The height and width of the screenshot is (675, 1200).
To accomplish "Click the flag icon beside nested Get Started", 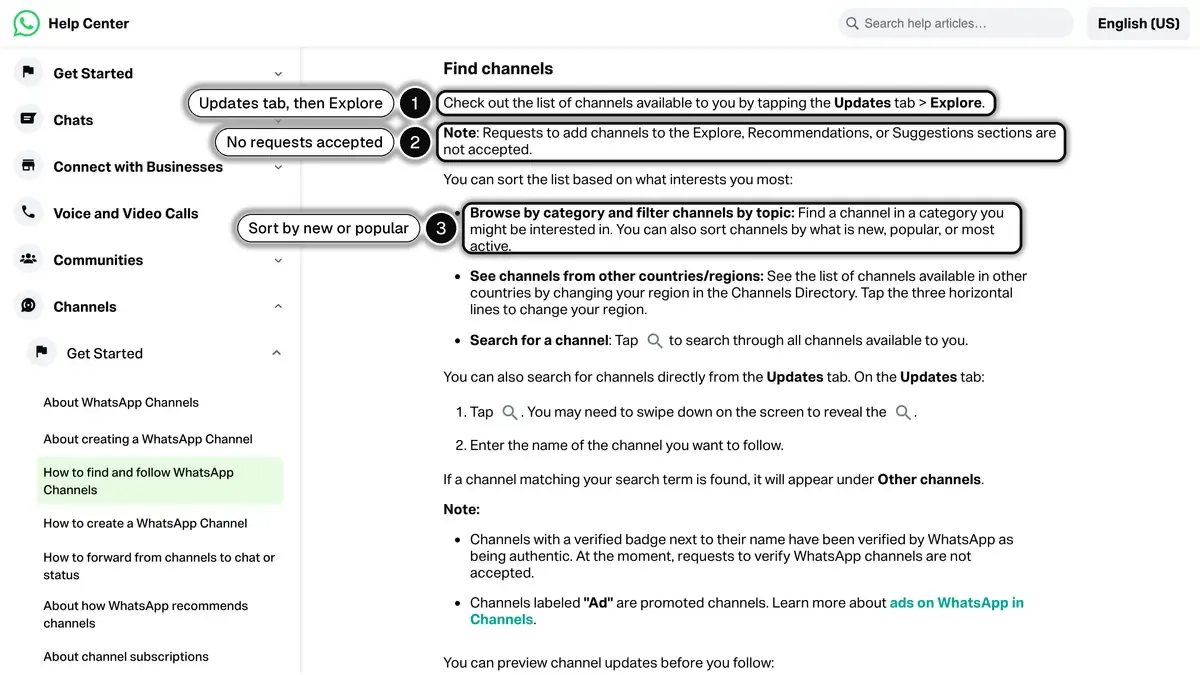I will [41, 352].
